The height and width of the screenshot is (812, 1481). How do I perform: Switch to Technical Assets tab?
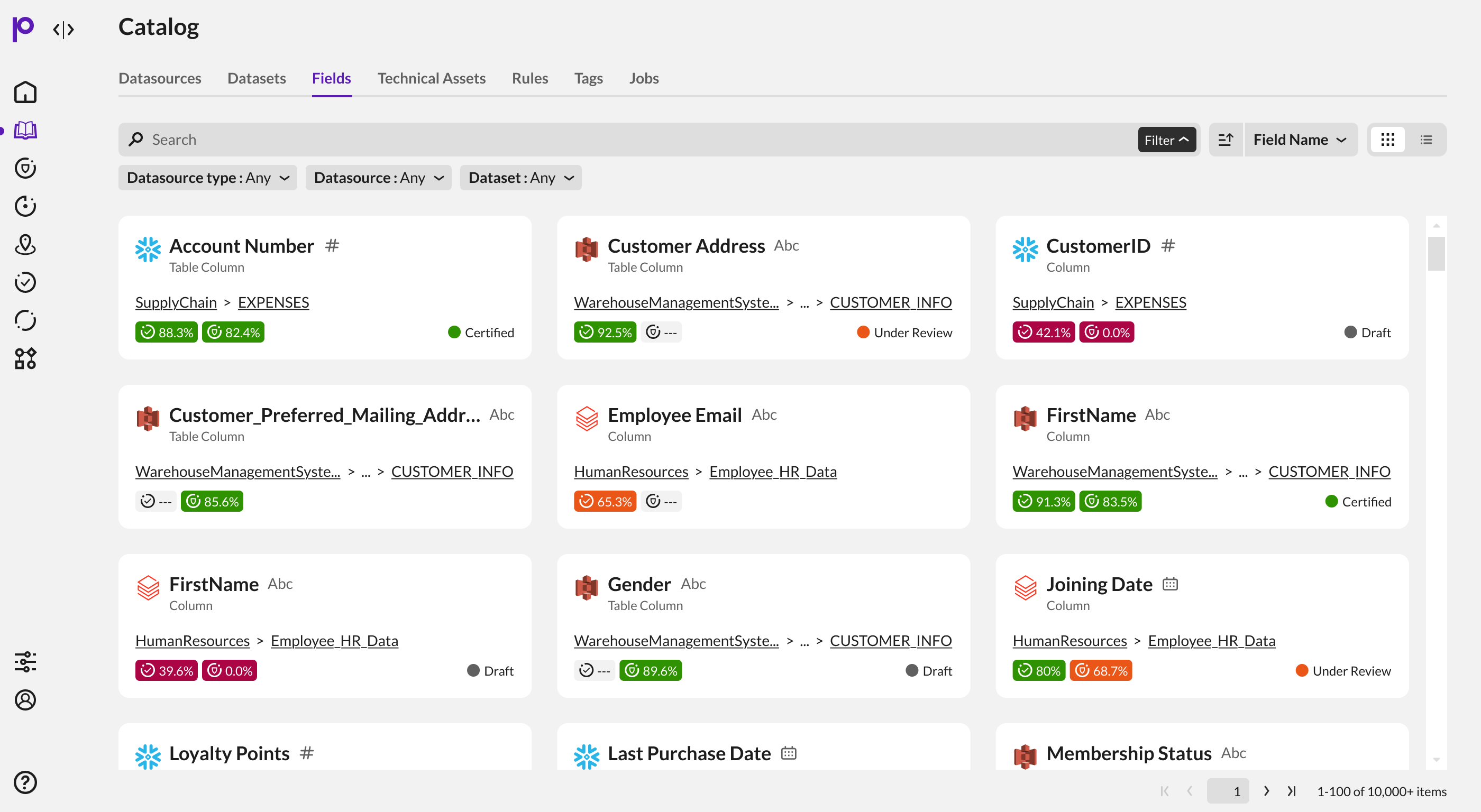(431, 78)
